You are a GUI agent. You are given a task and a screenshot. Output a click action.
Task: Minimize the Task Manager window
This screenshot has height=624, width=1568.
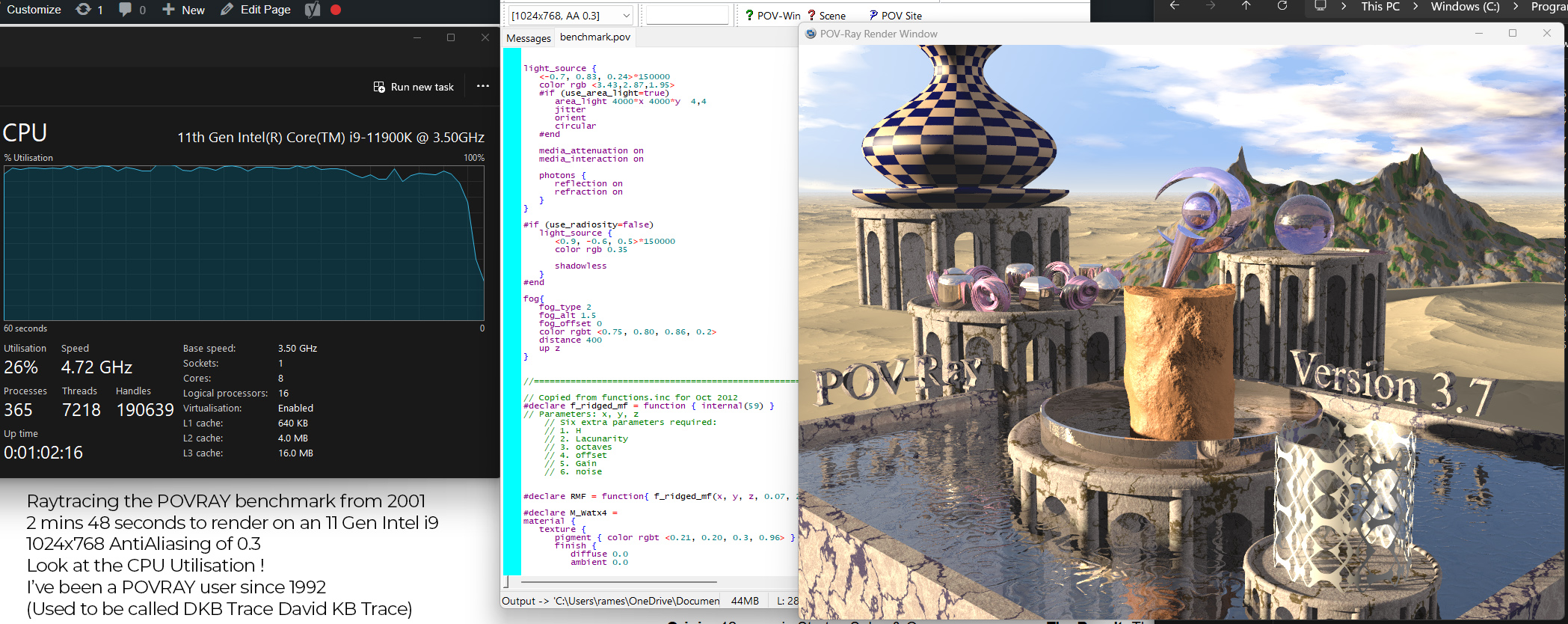click(x=417, y=37)
